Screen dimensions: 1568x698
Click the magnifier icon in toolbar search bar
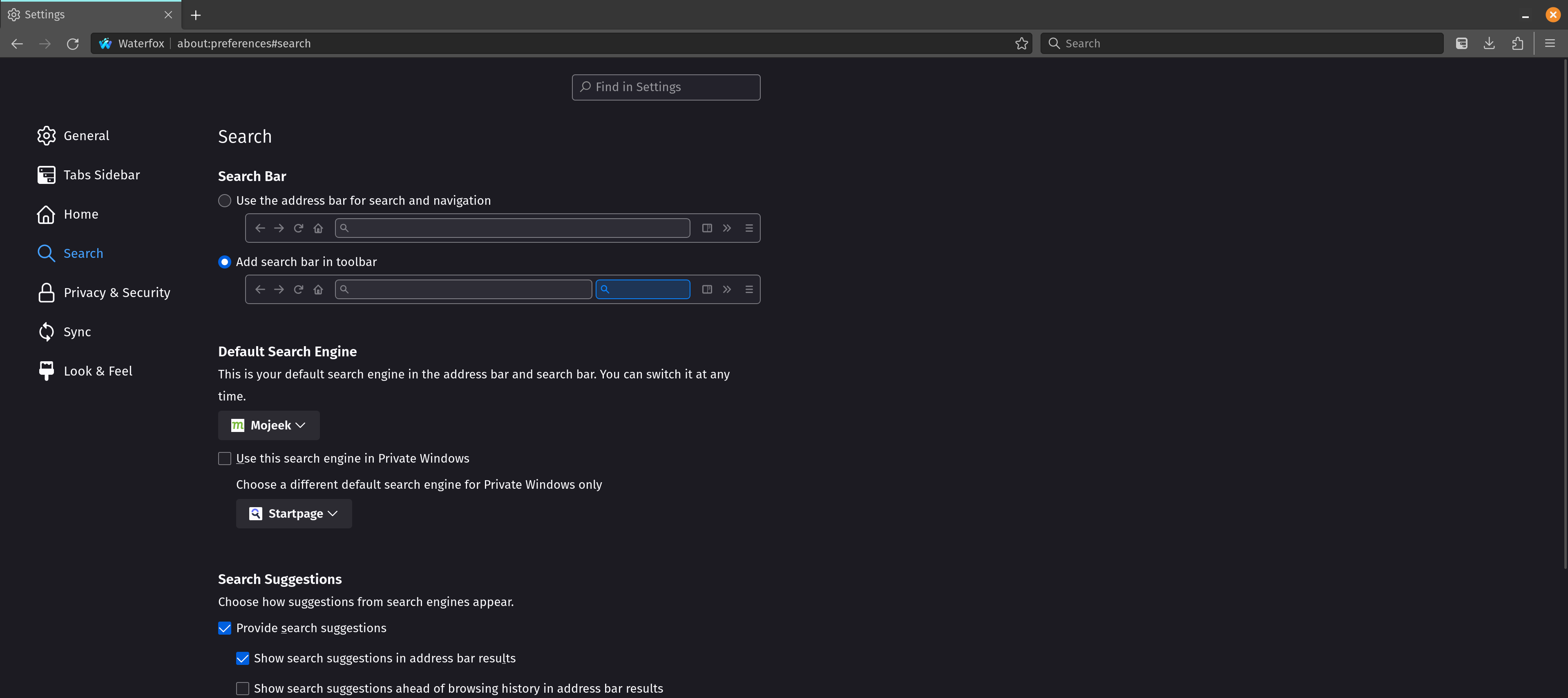click(1054, 43)
